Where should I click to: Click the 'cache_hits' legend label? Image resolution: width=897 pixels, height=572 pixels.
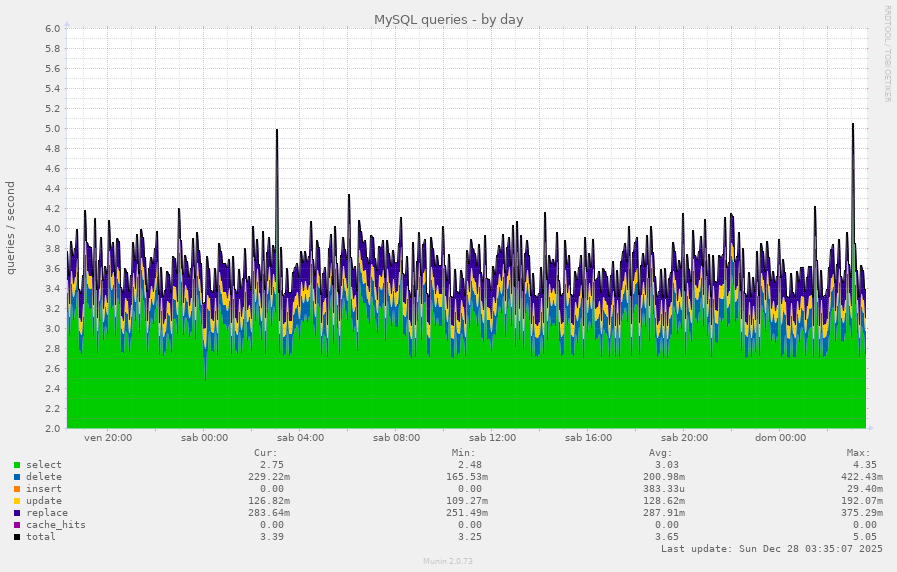click(x=55, y=525)
